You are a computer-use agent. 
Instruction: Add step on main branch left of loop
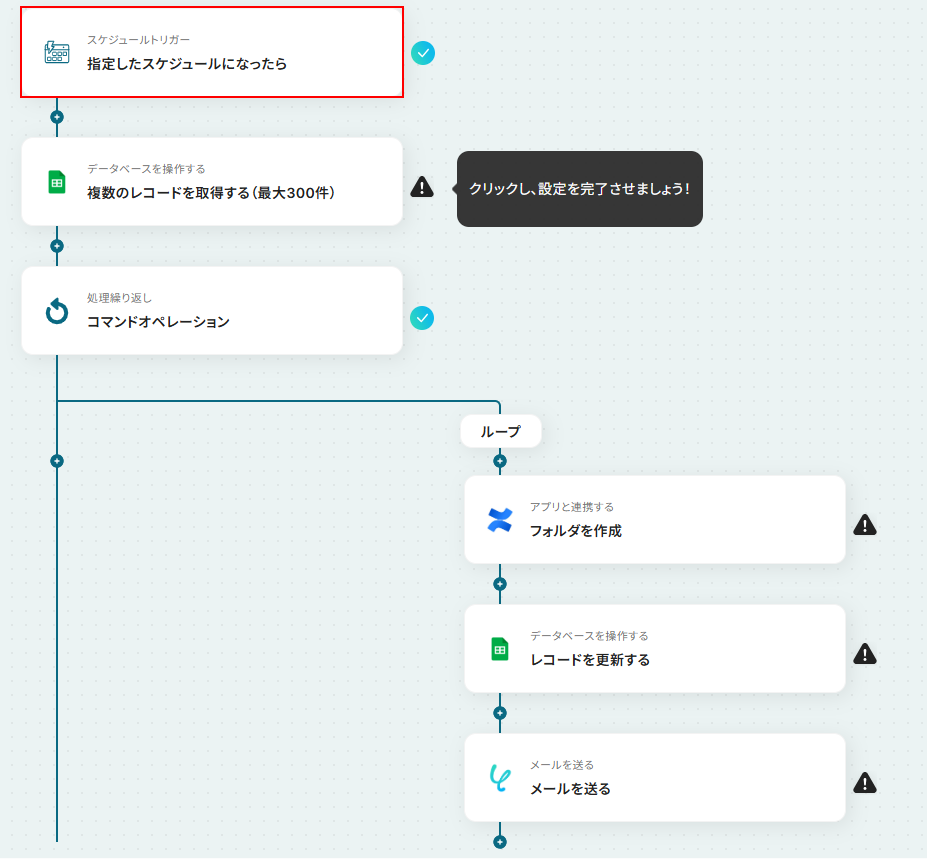57,461
